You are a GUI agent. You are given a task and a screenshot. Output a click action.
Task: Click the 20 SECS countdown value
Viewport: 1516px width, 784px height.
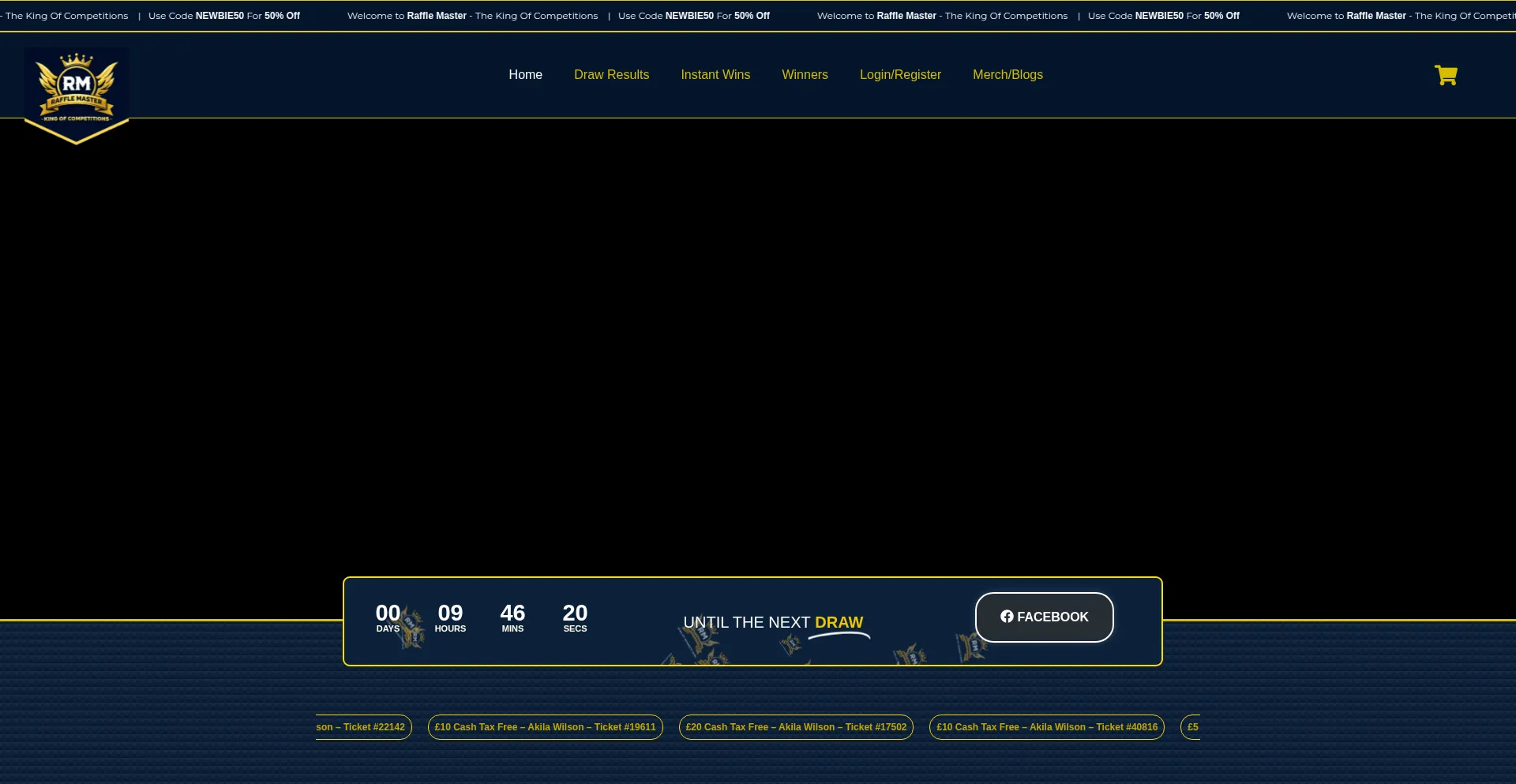point(575,617)
